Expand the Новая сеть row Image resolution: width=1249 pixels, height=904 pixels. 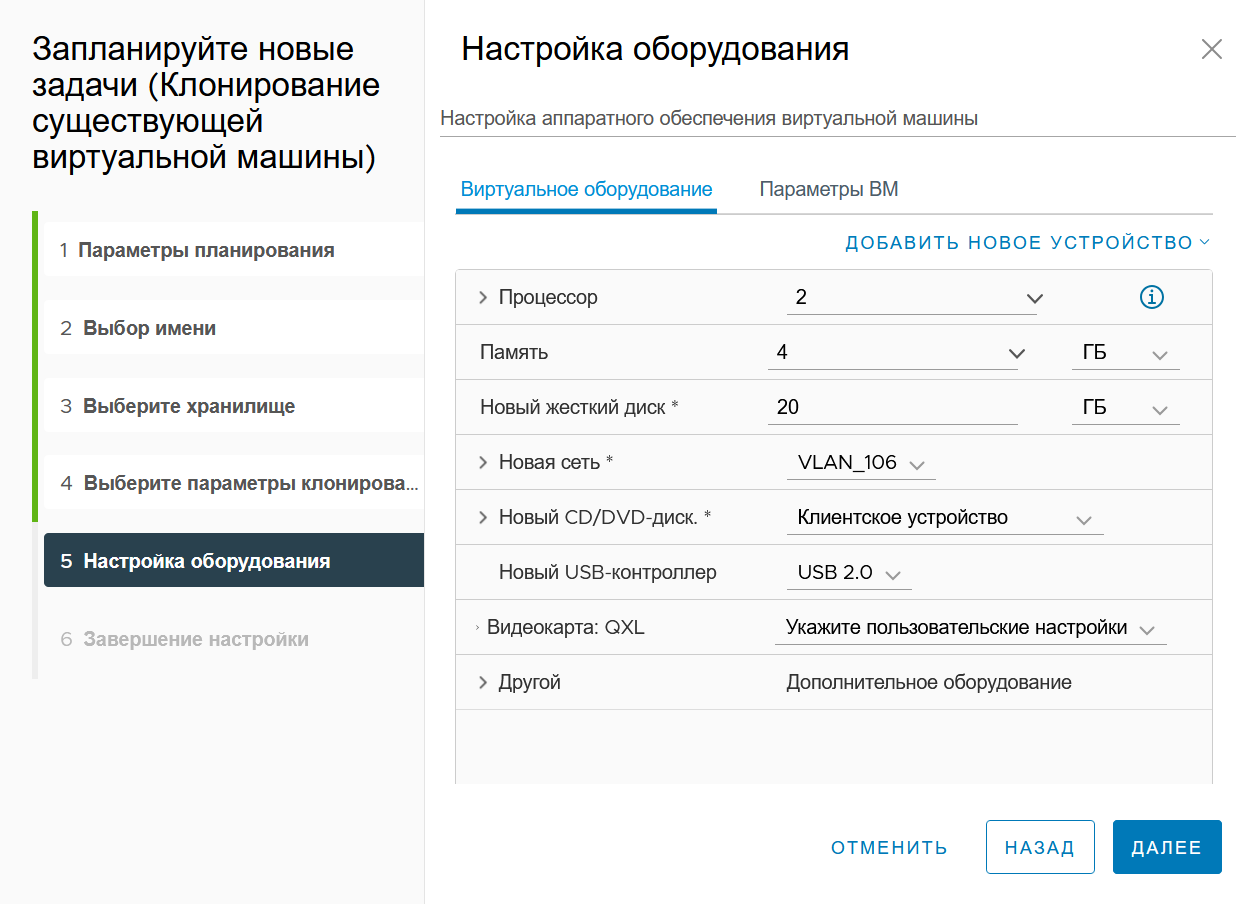483,462
